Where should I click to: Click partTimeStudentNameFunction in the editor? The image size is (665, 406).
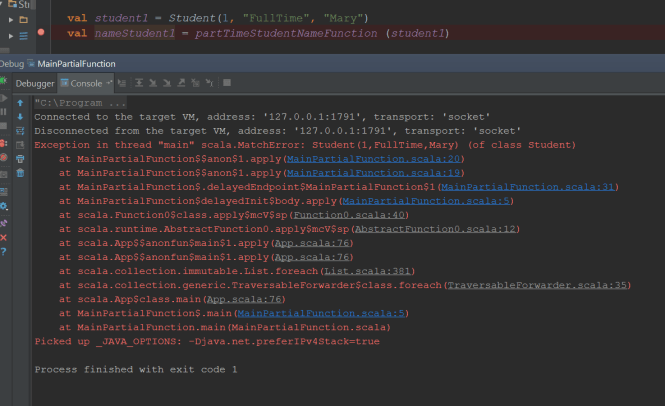coord(286,33)
